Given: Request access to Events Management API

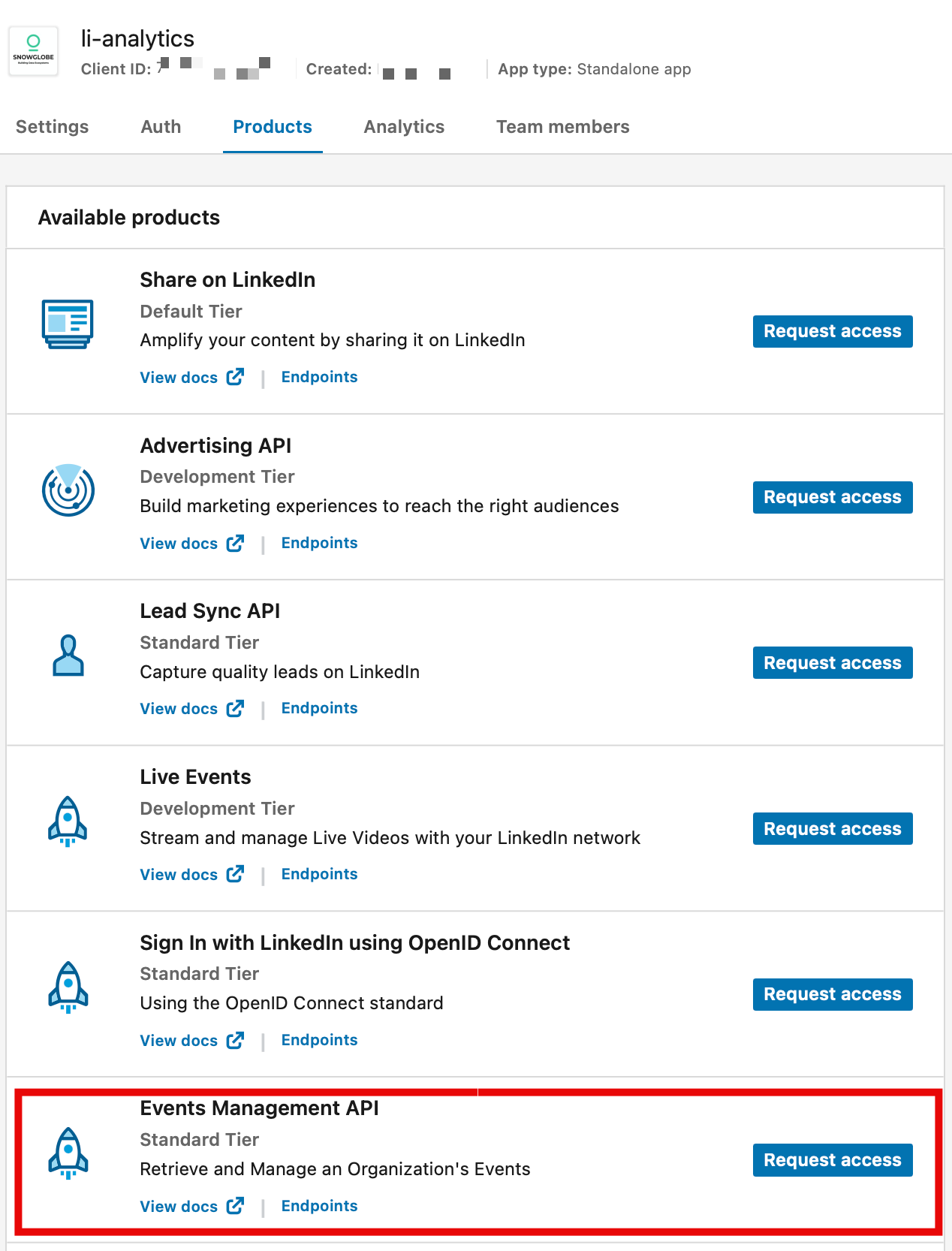Looking at the screenshot, I should coord(833,1160).
